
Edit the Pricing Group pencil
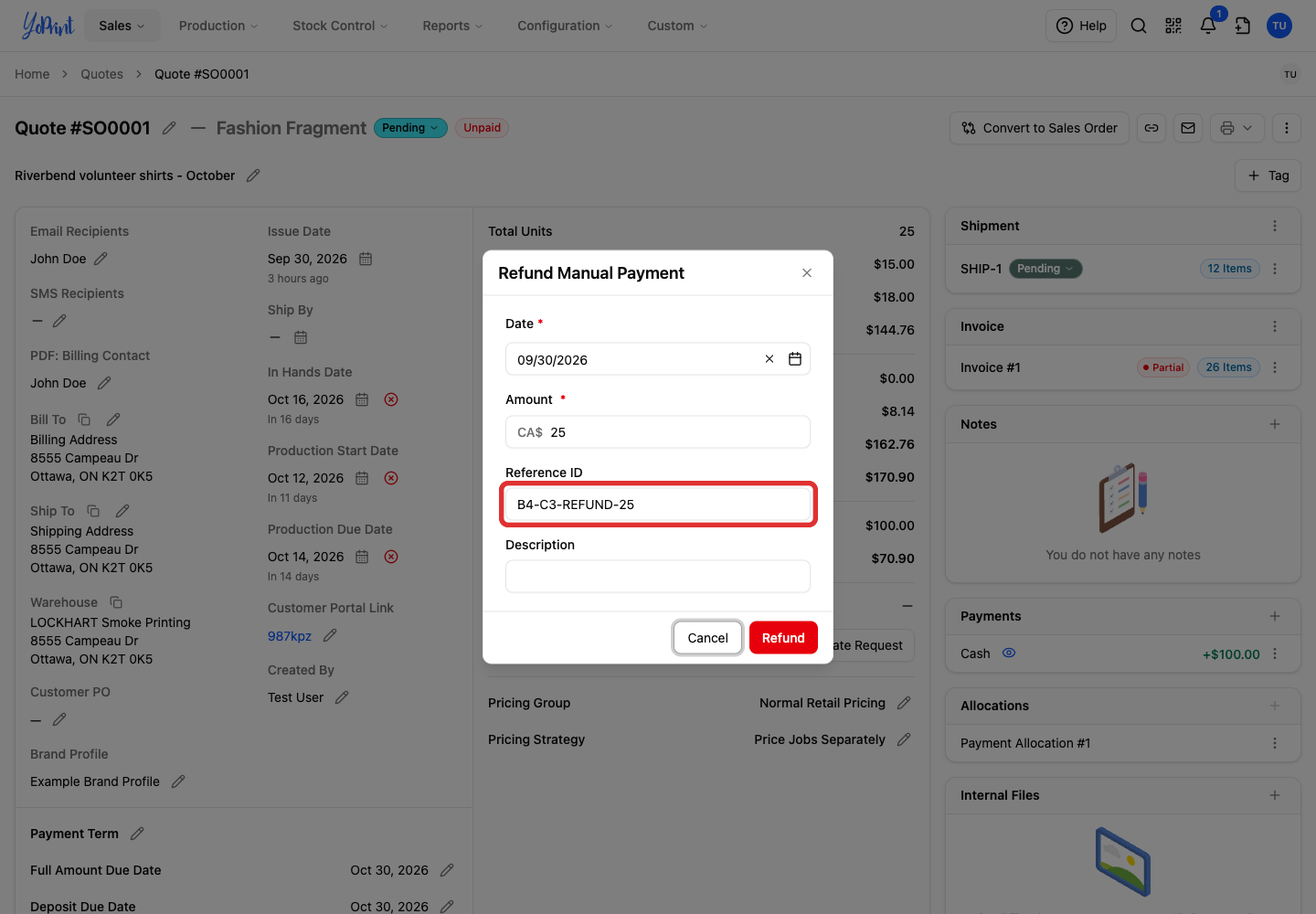[x=904, y=703]
